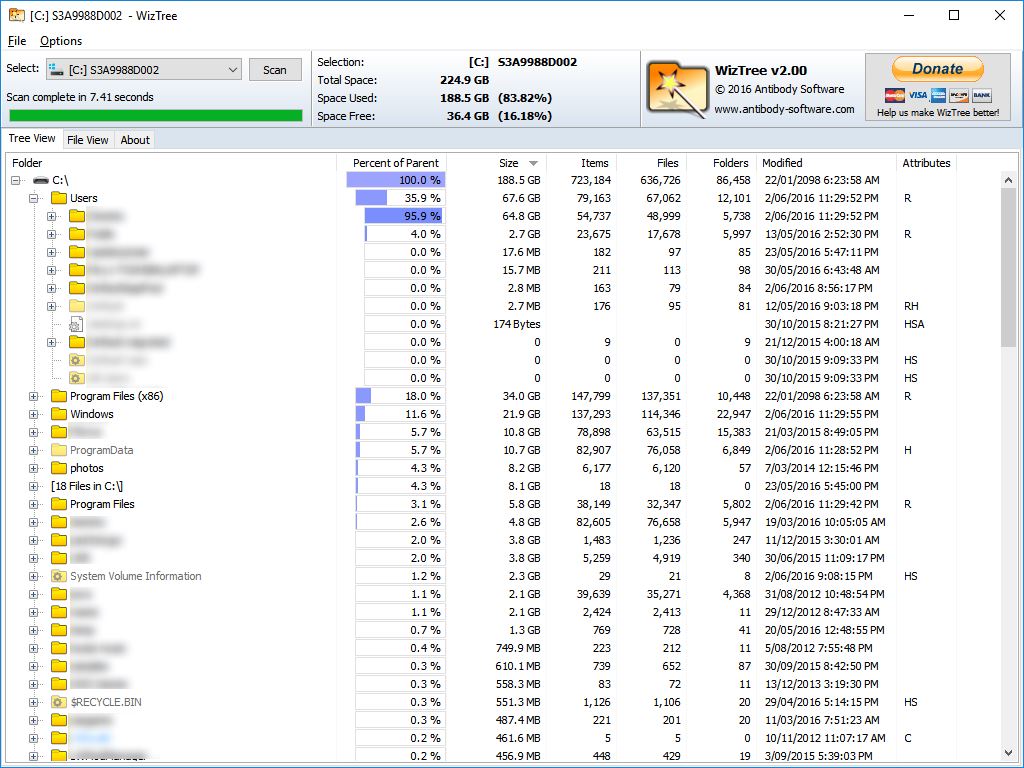Switch to the File View tab
The height and width of the screenshot is (768, 1024).
88,140
